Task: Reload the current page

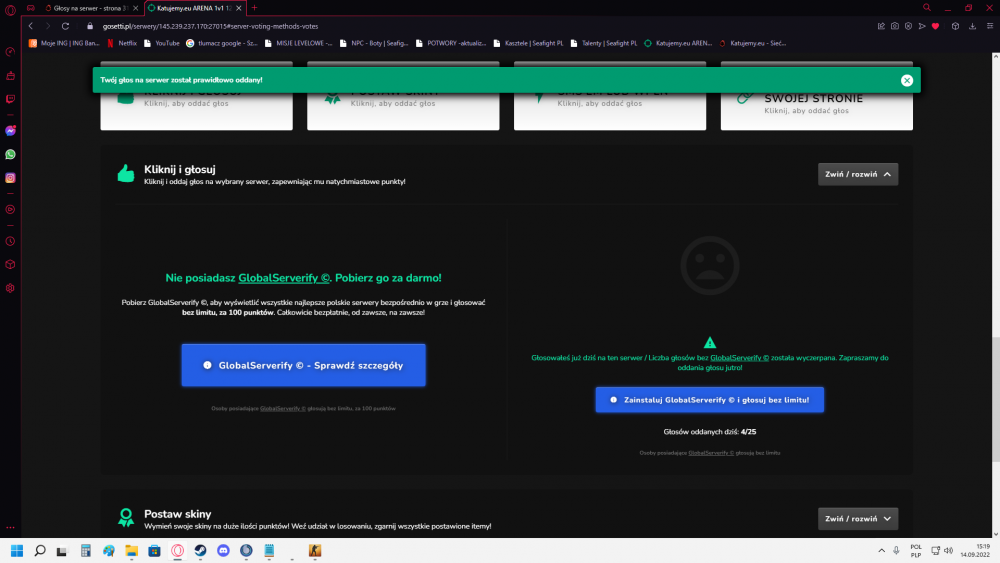Action: tap(65, 26)
